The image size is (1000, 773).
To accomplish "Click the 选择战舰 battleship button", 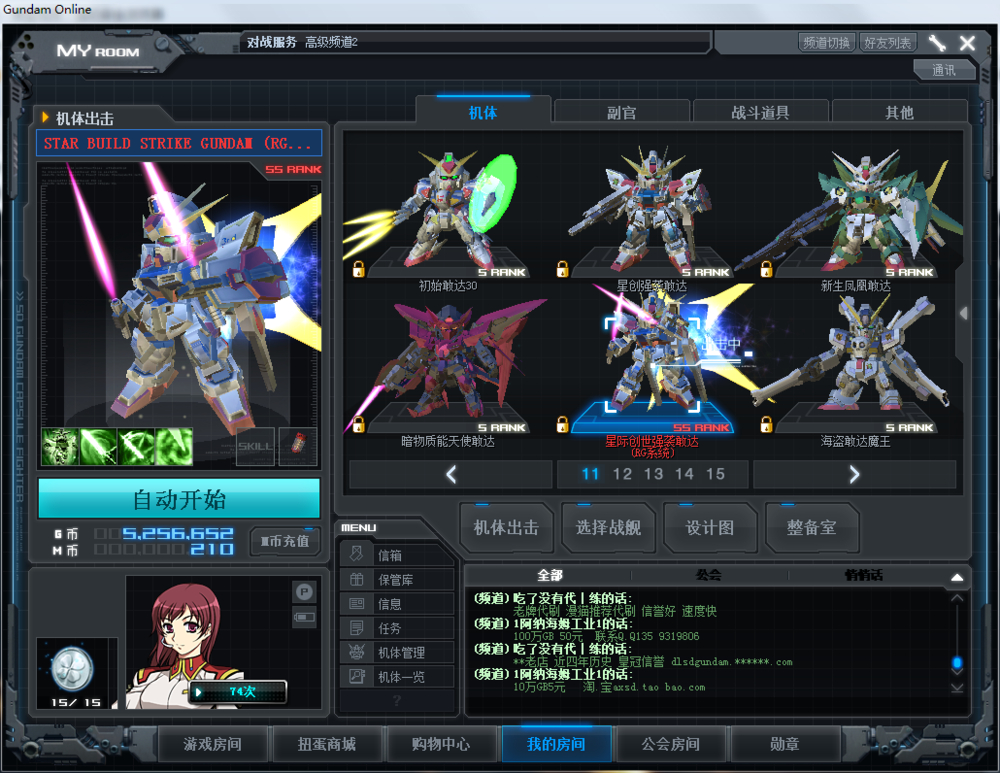I will coord(608,527).
